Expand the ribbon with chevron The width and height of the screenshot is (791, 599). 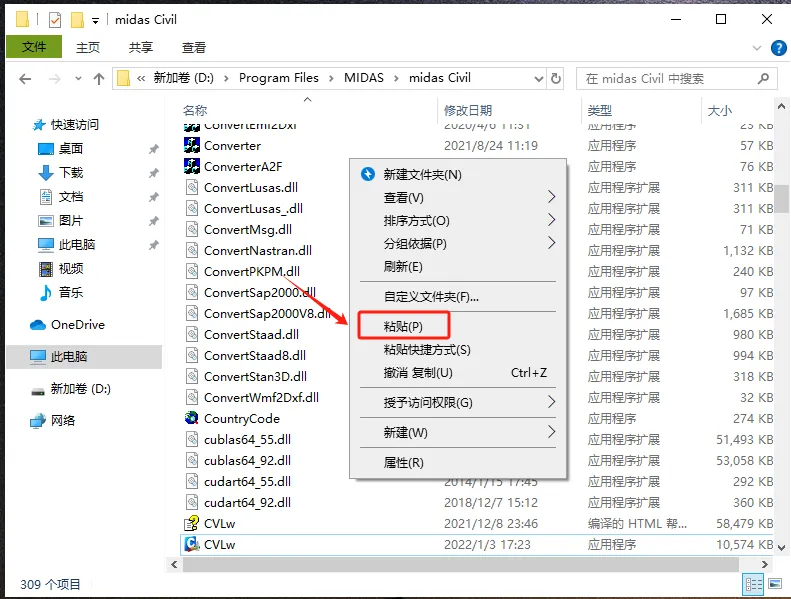point(757,48)
